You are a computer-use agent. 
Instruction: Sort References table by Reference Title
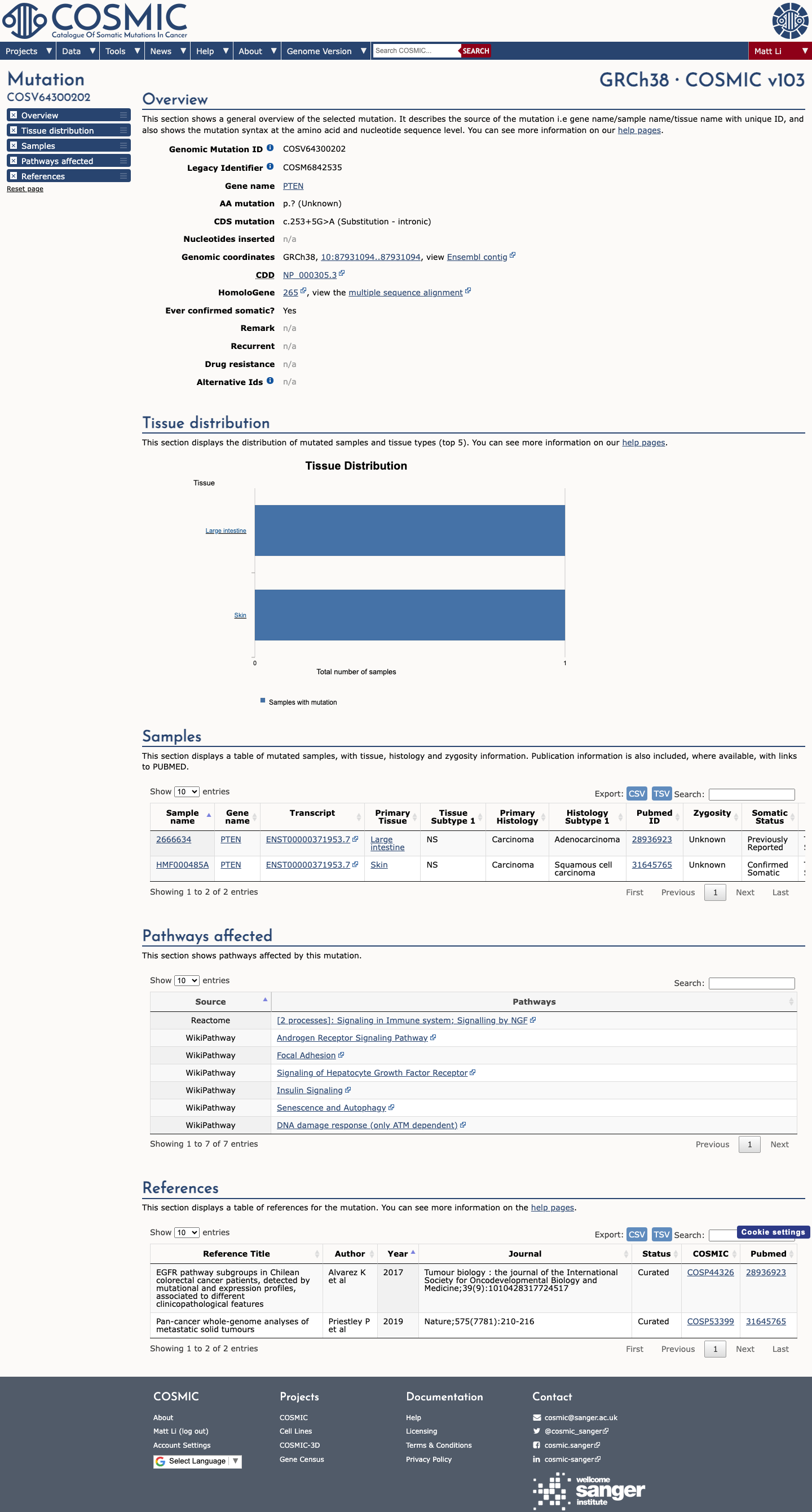(236, 1254)
